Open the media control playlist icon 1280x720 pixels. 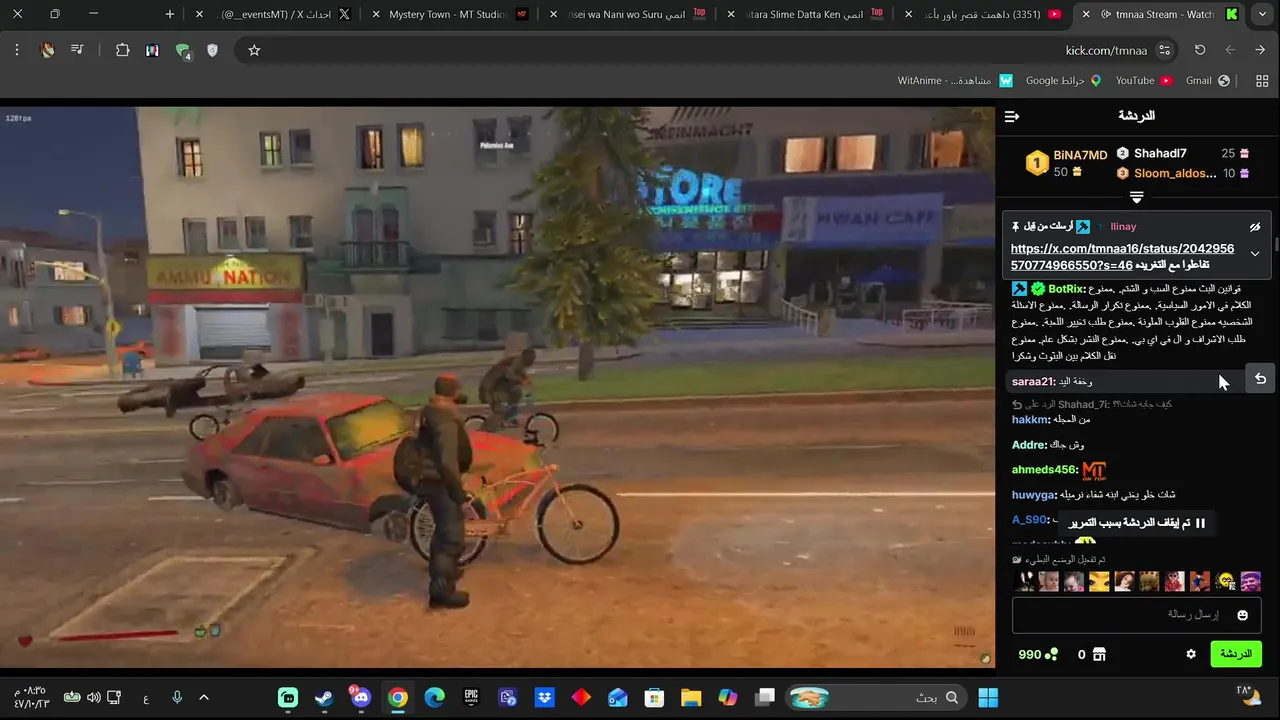[77, 50]
